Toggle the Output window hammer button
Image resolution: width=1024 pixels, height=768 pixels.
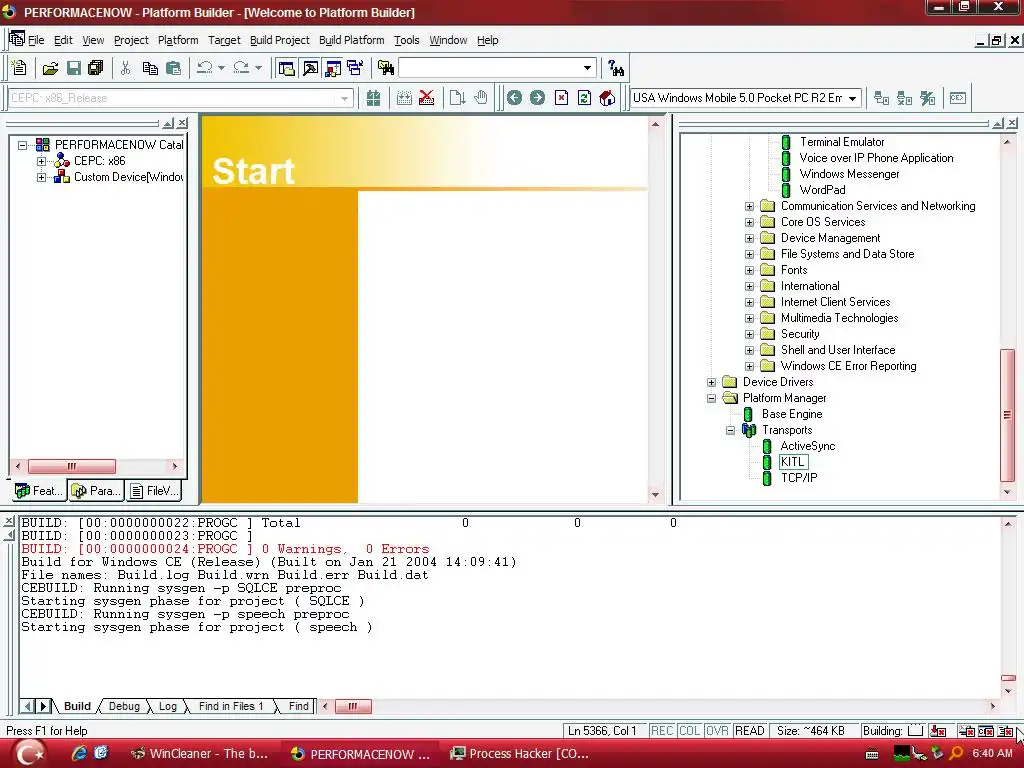310,68
